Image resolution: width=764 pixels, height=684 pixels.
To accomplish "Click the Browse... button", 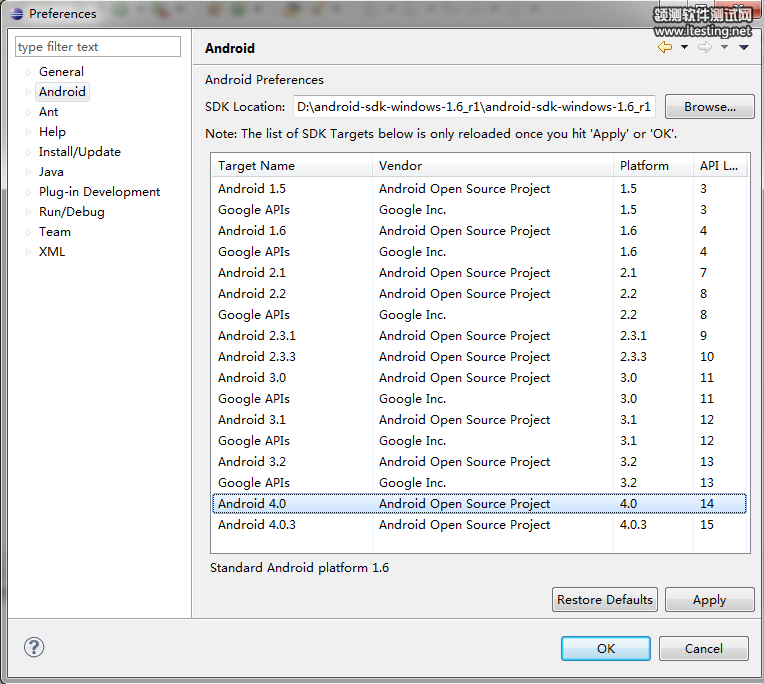I will pos(709,107).
